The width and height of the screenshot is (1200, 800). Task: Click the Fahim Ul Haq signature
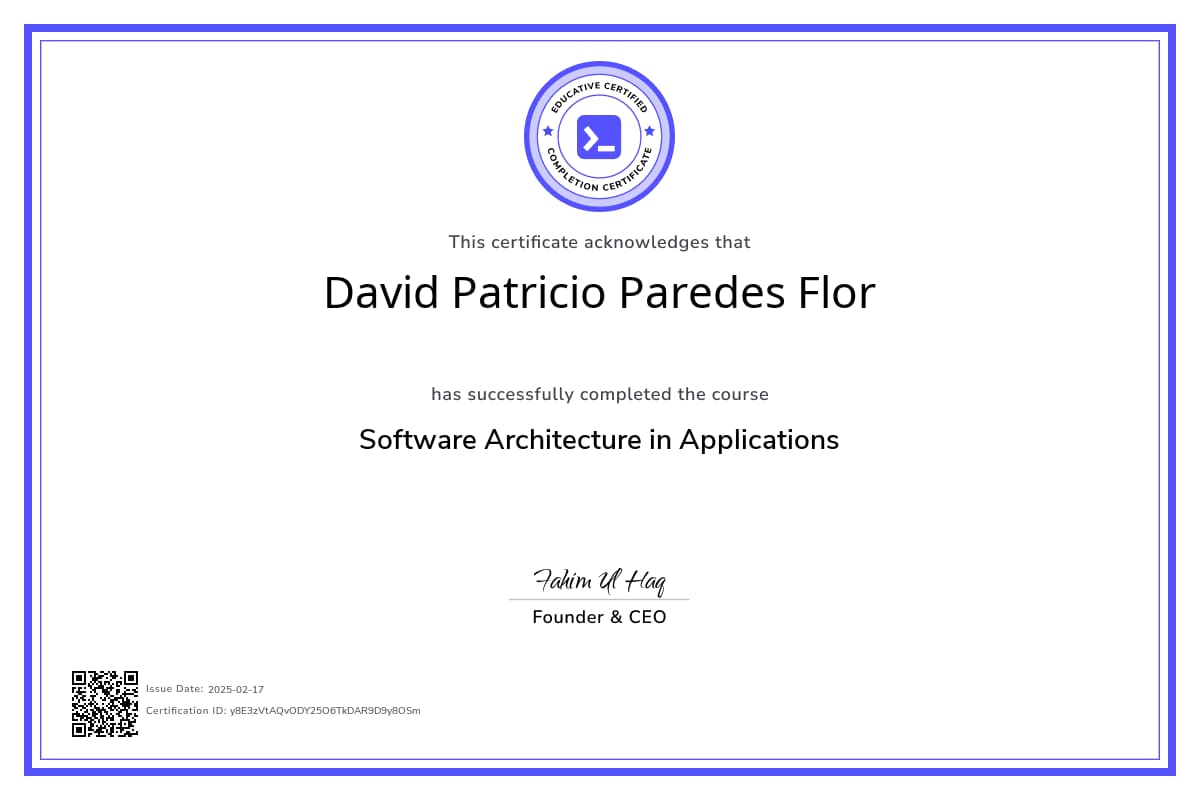tap(599, 581)
